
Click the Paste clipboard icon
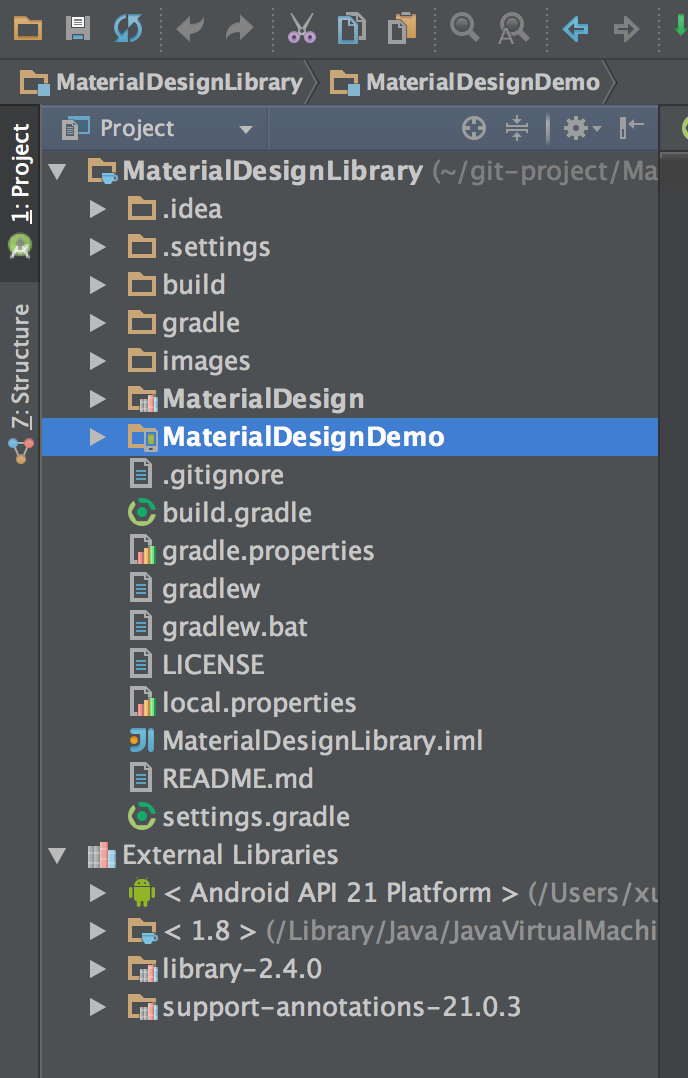click(x=402, y=28)
